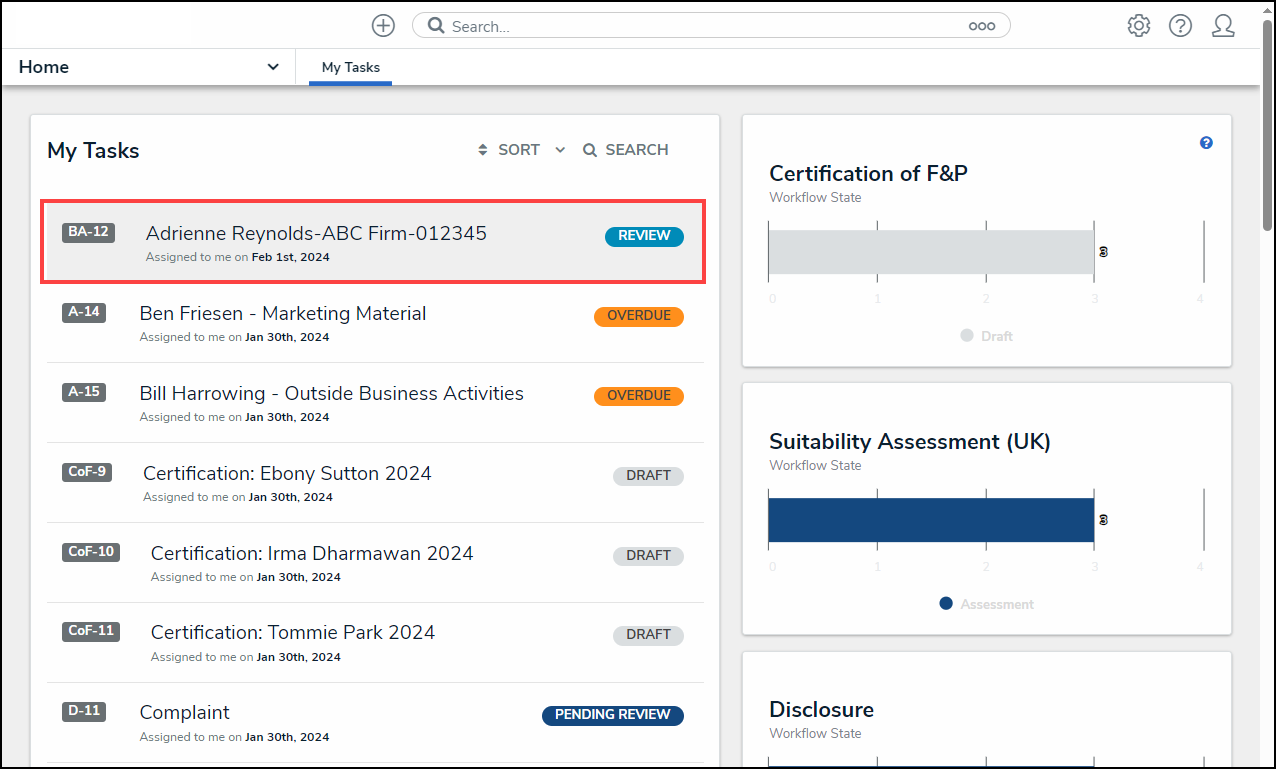
Task: Open the user profile icon
Action: [1222, 26]
